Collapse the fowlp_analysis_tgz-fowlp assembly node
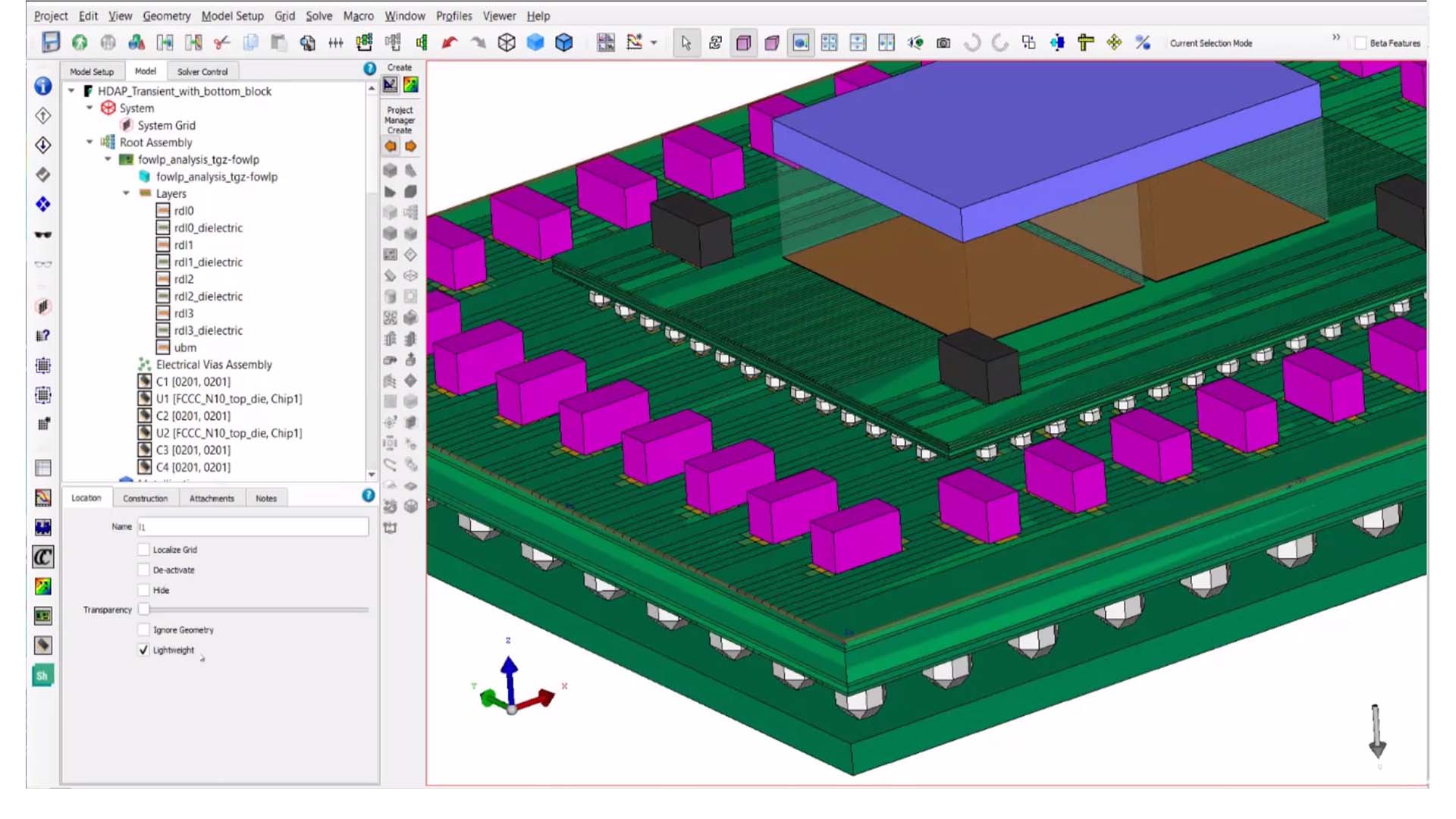1456x819 pixels. click(x=108, y=159)
